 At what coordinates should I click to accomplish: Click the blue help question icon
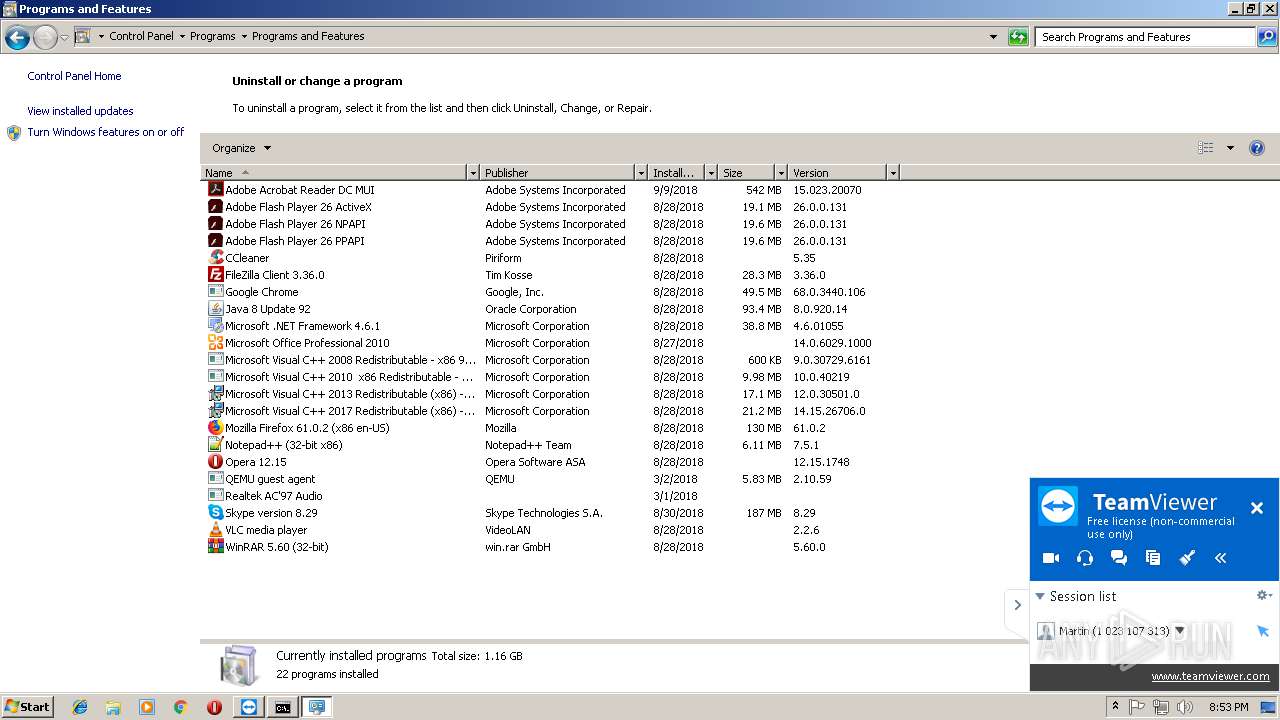click(x=1257, y=148)
